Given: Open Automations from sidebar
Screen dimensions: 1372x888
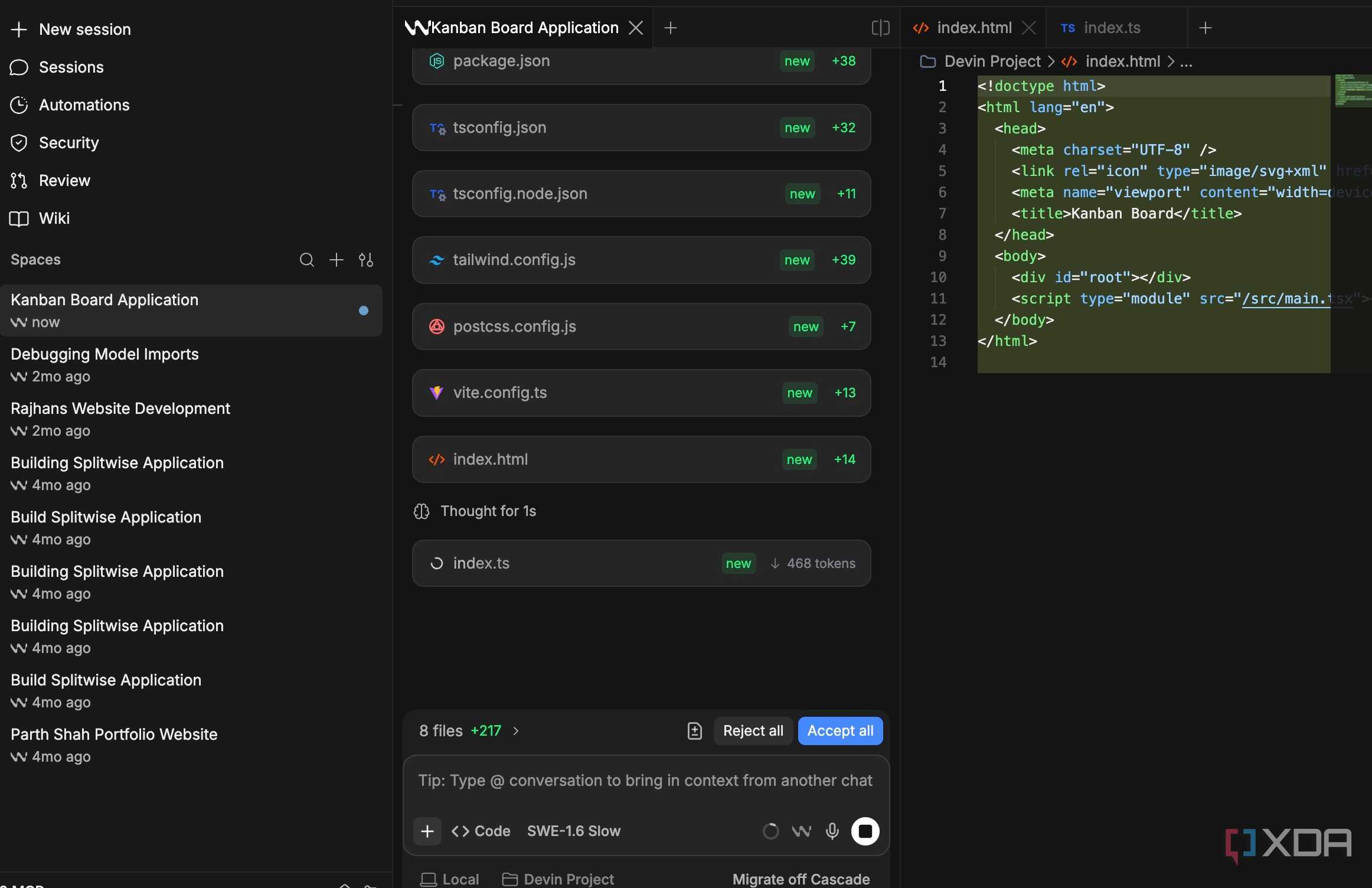Looking at the screenshot, I should (70, 105).
